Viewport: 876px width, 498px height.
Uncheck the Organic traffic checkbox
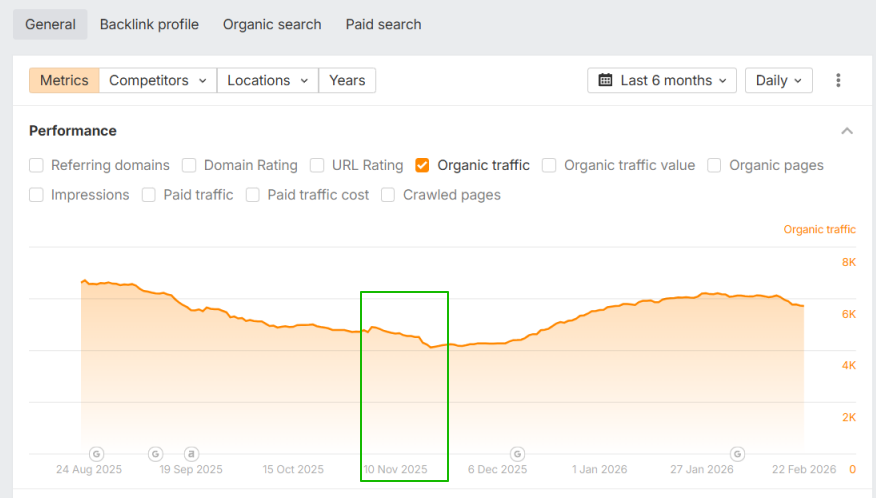423,165
